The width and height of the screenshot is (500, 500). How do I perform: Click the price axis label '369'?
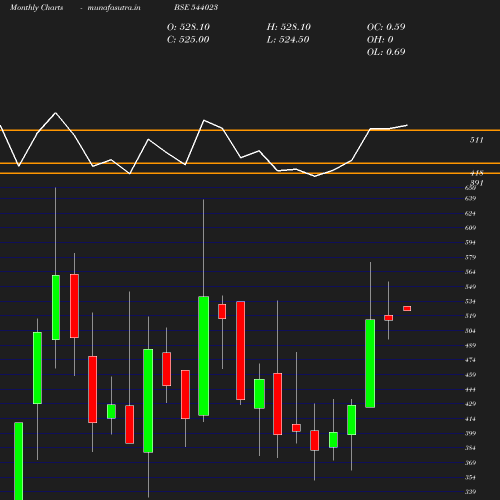(x=470, y=463)
